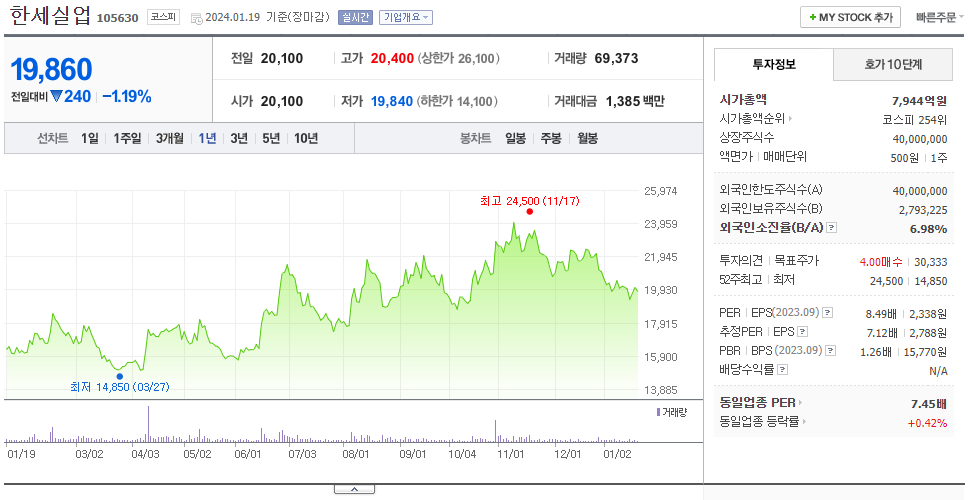
Task: Click the 투자의견 label link
Action: point(741,260)
